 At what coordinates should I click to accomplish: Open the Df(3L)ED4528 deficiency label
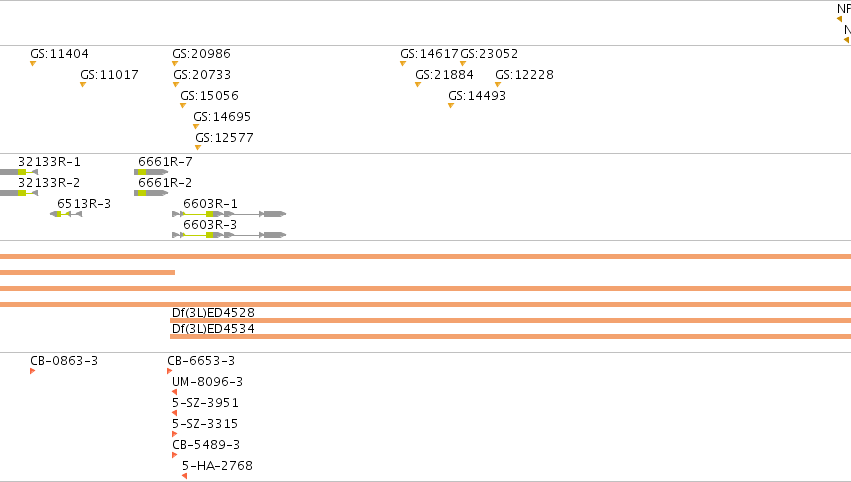tap(213, 313)
